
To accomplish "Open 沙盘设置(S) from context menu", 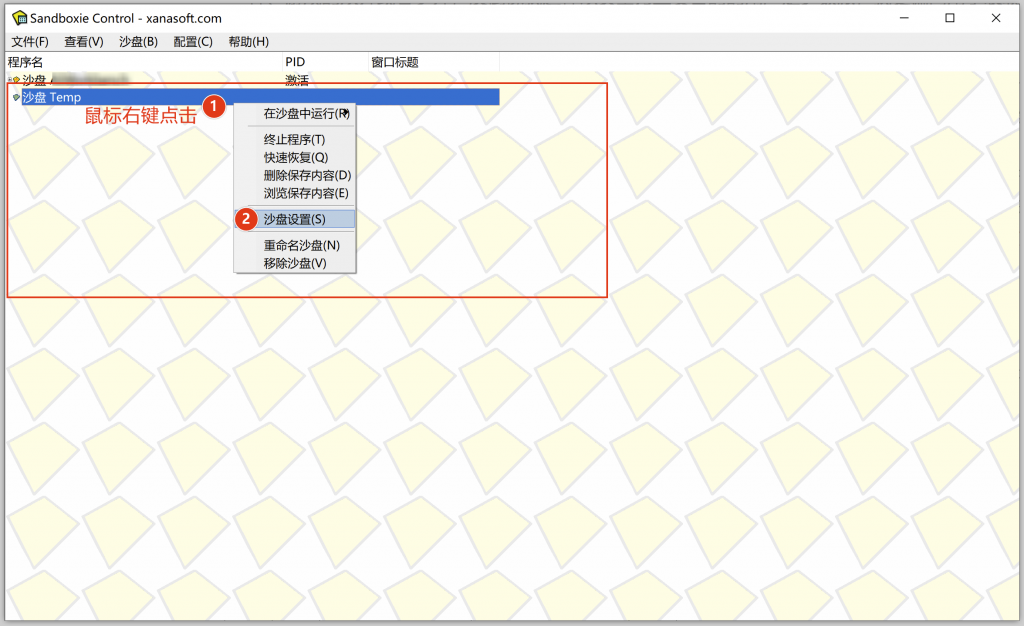I will 295,219.
